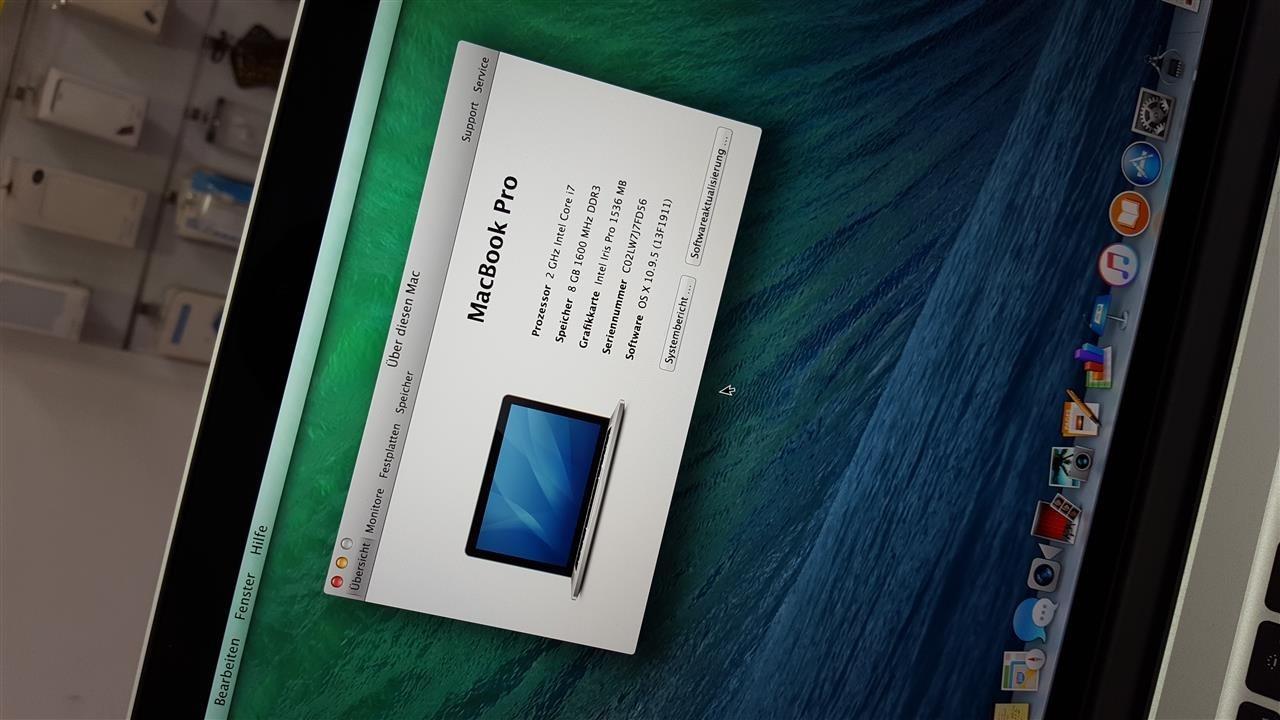This screenshot has width=1280, height=720.
Task: Click the MacBook Pro heading
Action: 493,249
